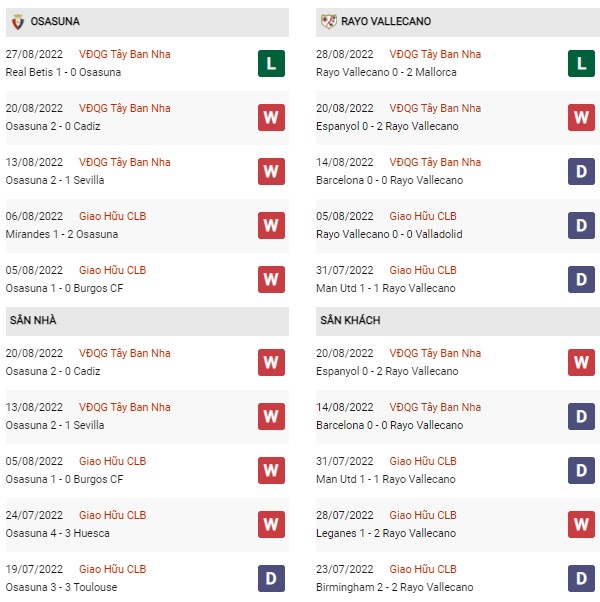Click the D badge beside Osasuna 3 - 3 Toulouse
The image size is (600, 602).
pyautogui.click(x=271, y=577)
